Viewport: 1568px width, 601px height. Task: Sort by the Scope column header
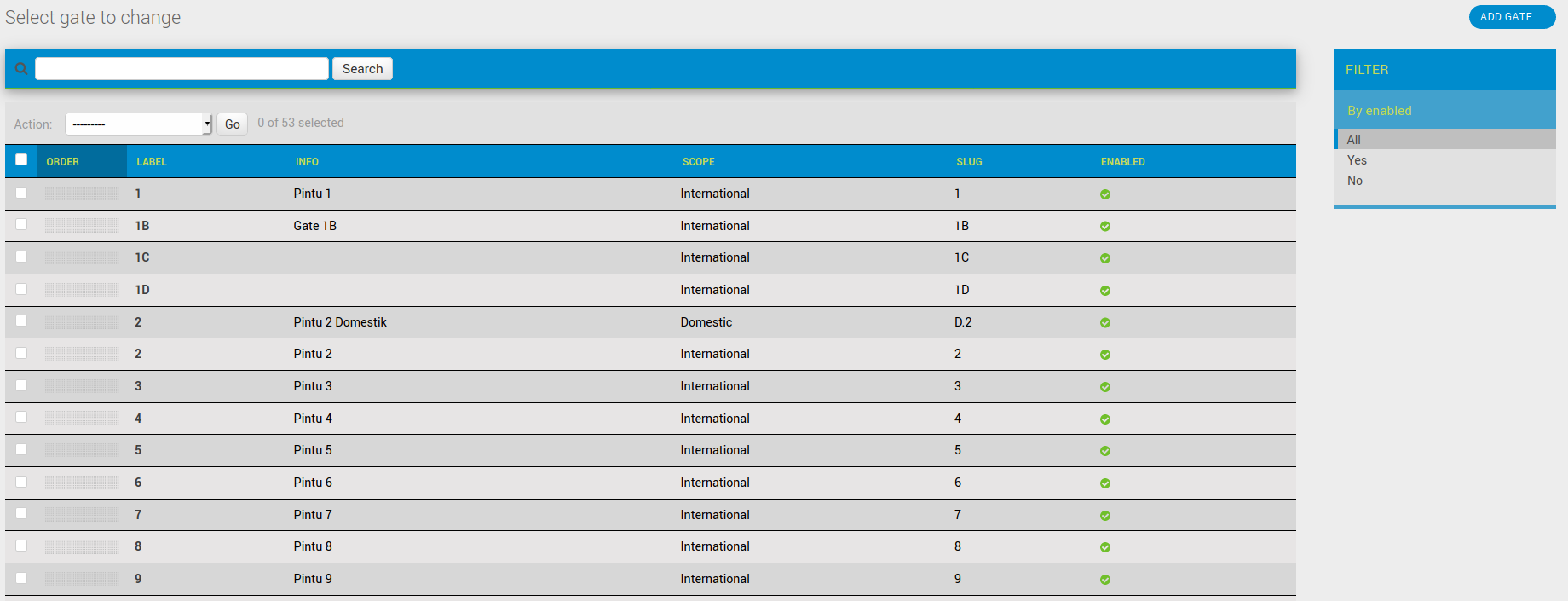(698, 162)
